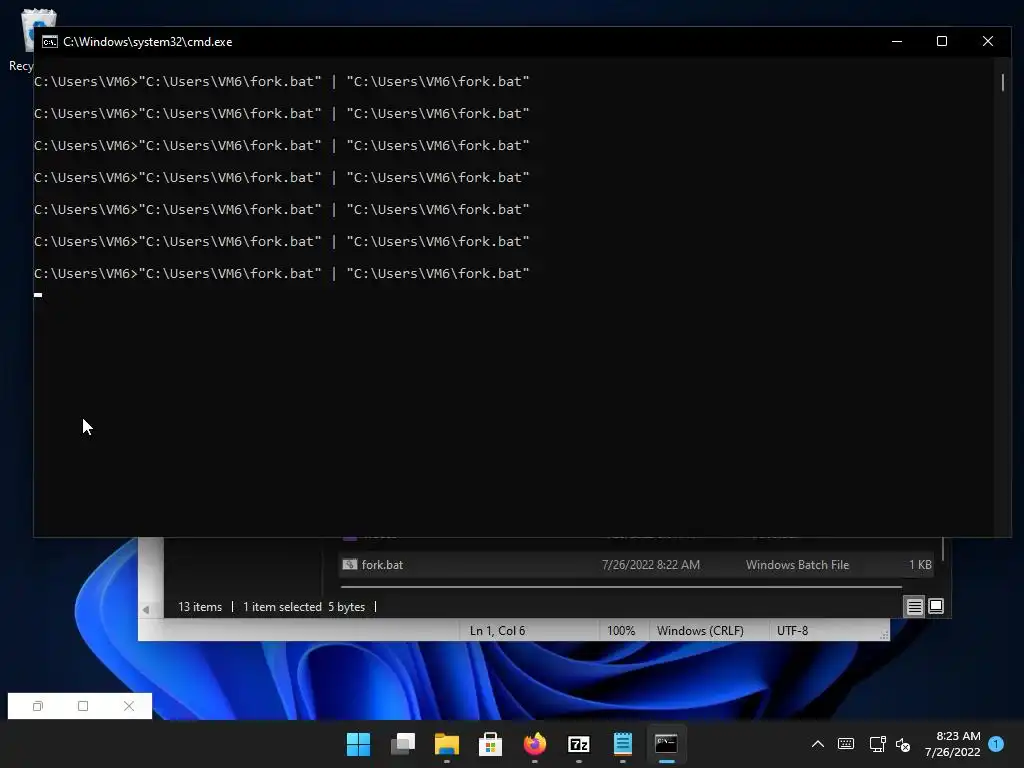Show hidden system tray icons
This screenshot has height=768, width=1024.
[x=817, y=744]
